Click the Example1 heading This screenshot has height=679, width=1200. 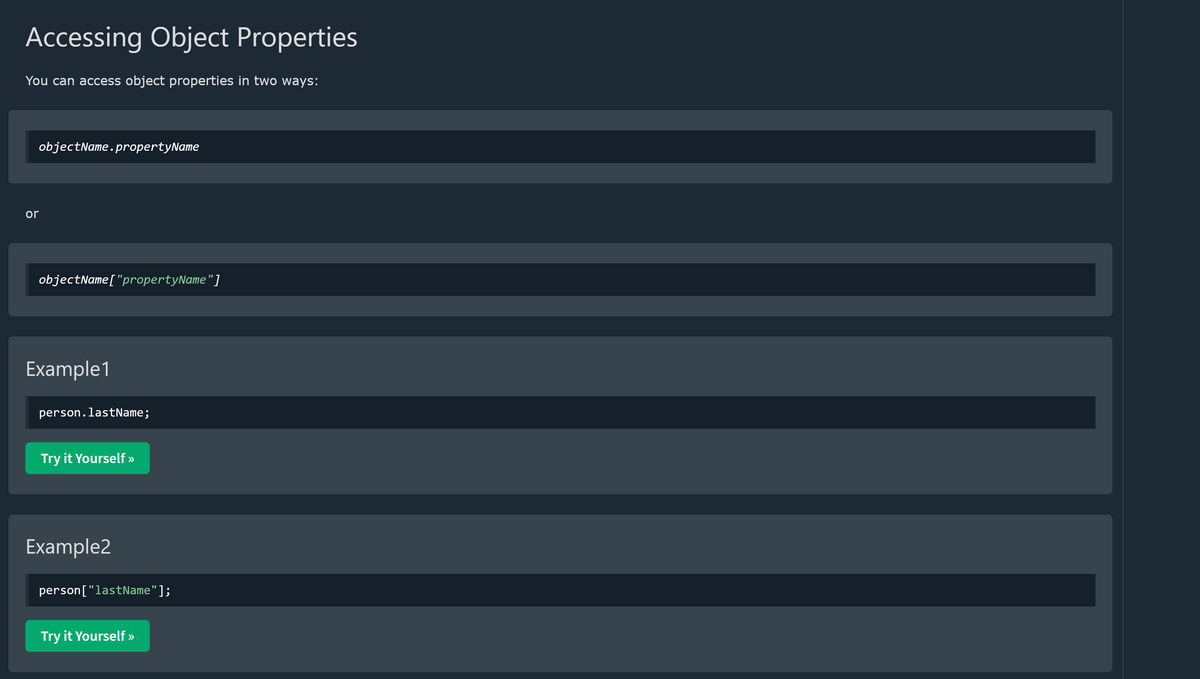point(67,368)
